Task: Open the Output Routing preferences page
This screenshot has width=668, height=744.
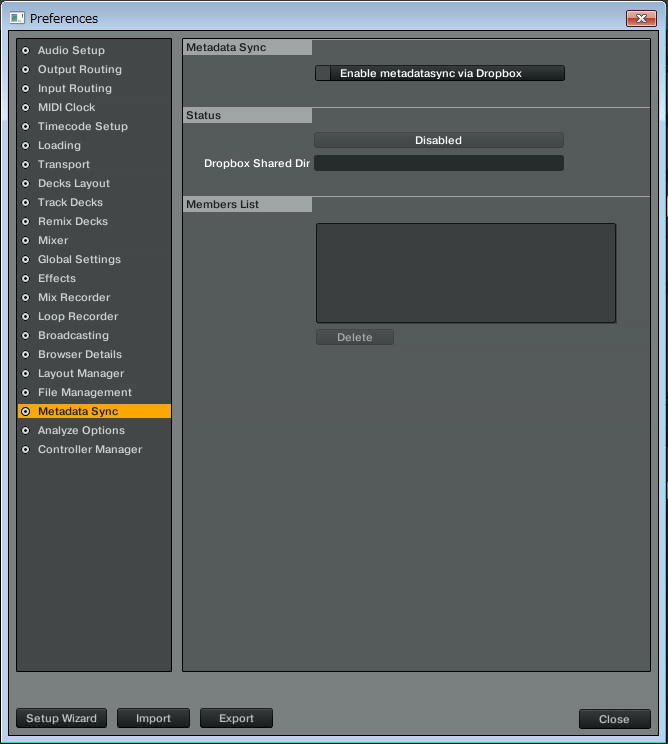Action: pos(94,69)
